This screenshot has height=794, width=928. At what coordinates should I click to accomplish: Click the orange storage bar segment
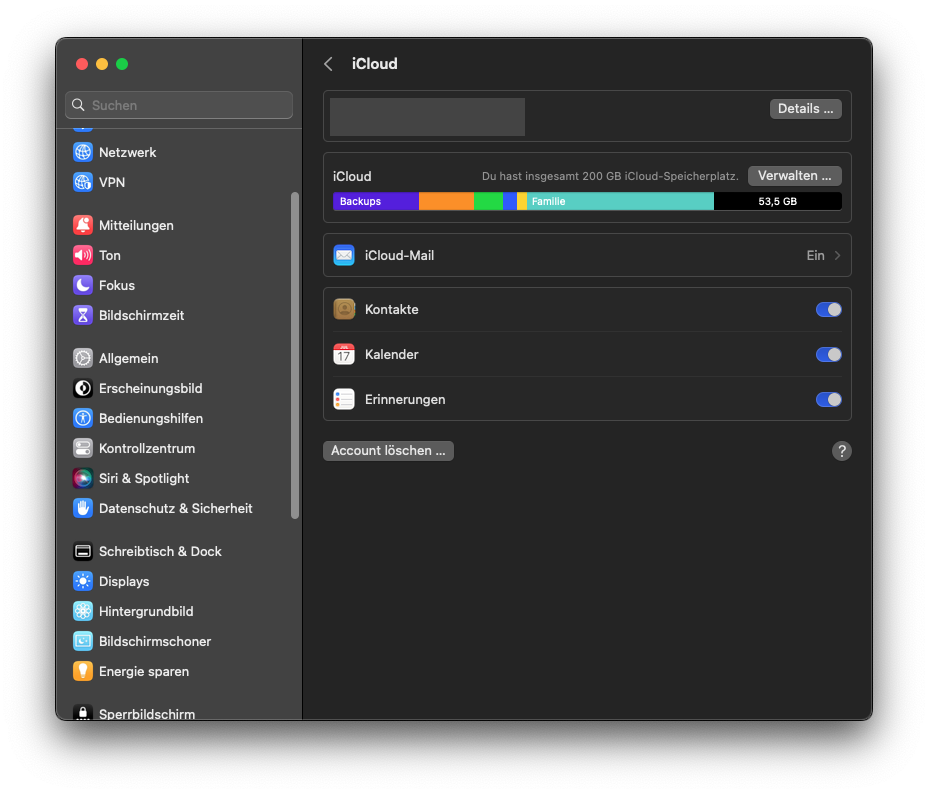pyautogui.click(x=446, y=201)
